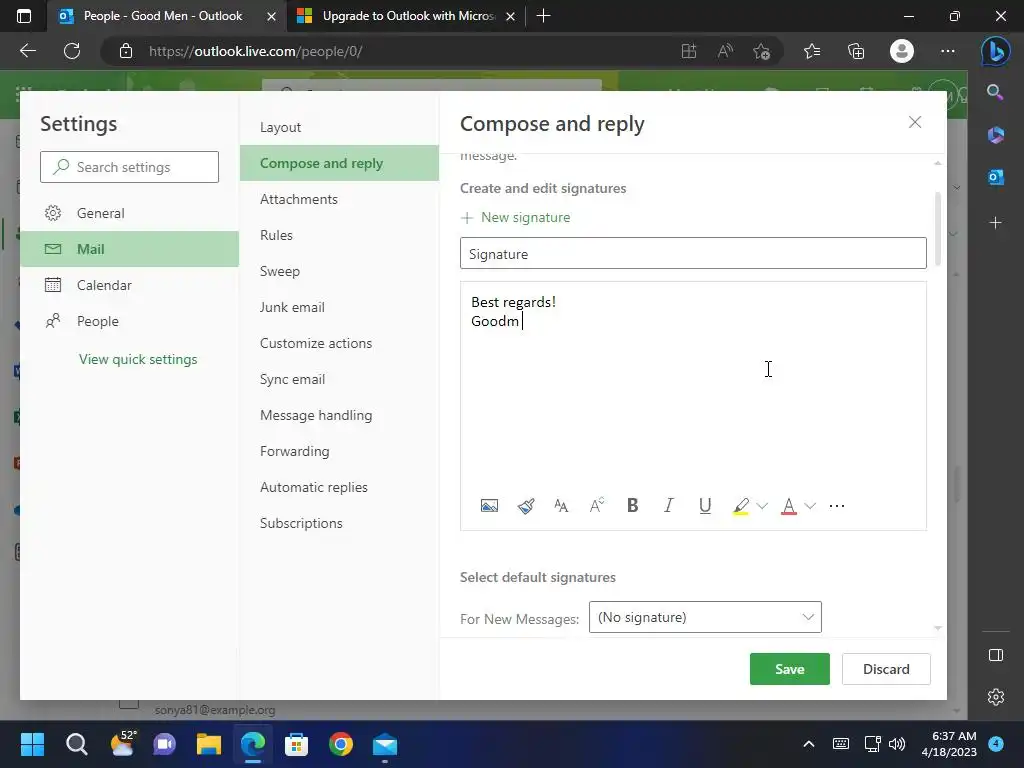Screen dimensions: 1024x768
Task: Focus the Search settings field
Action: [x=129, y=167]
